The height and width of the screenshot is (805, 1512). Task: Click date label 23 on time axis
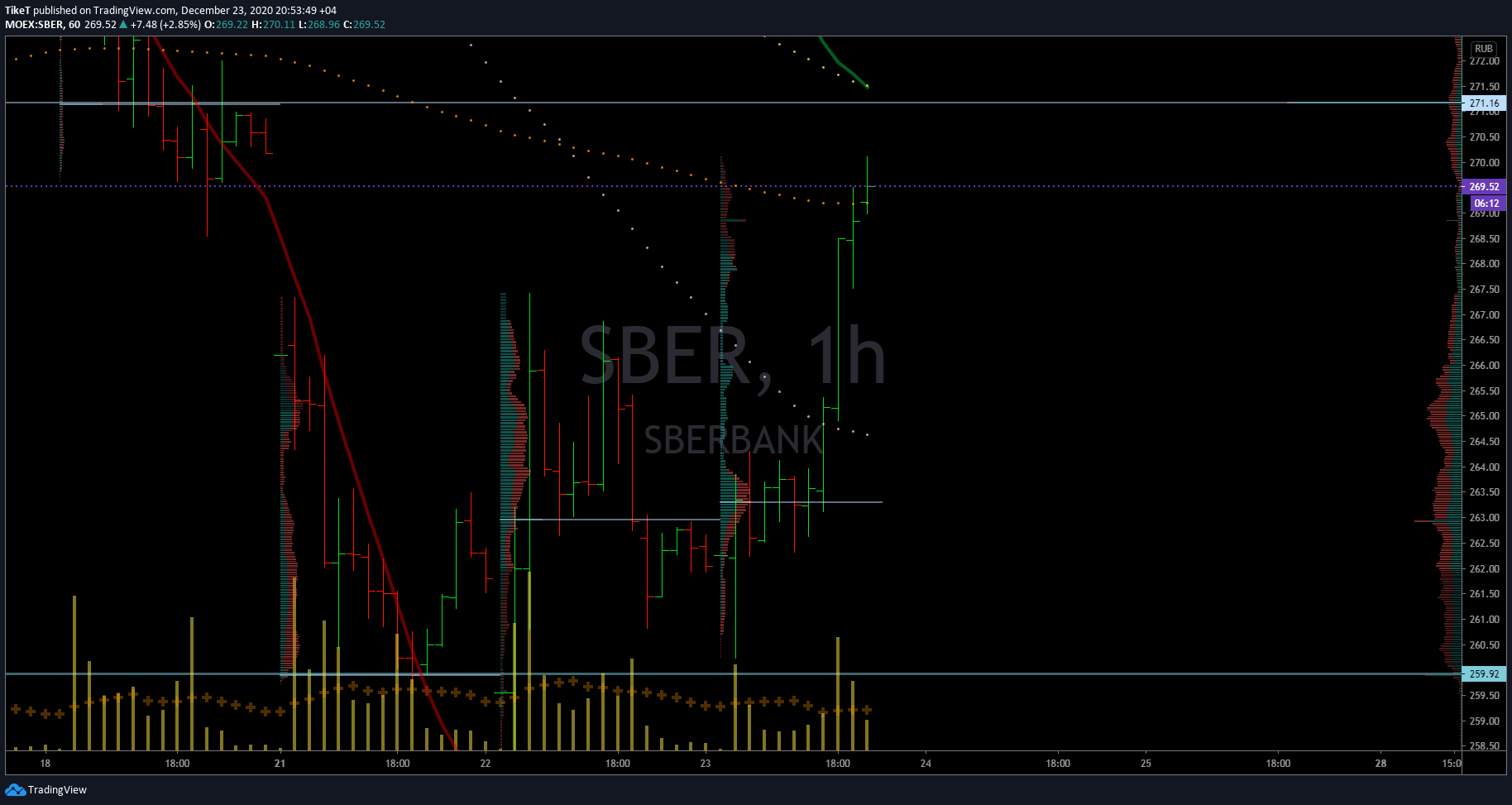click(706, 764)
